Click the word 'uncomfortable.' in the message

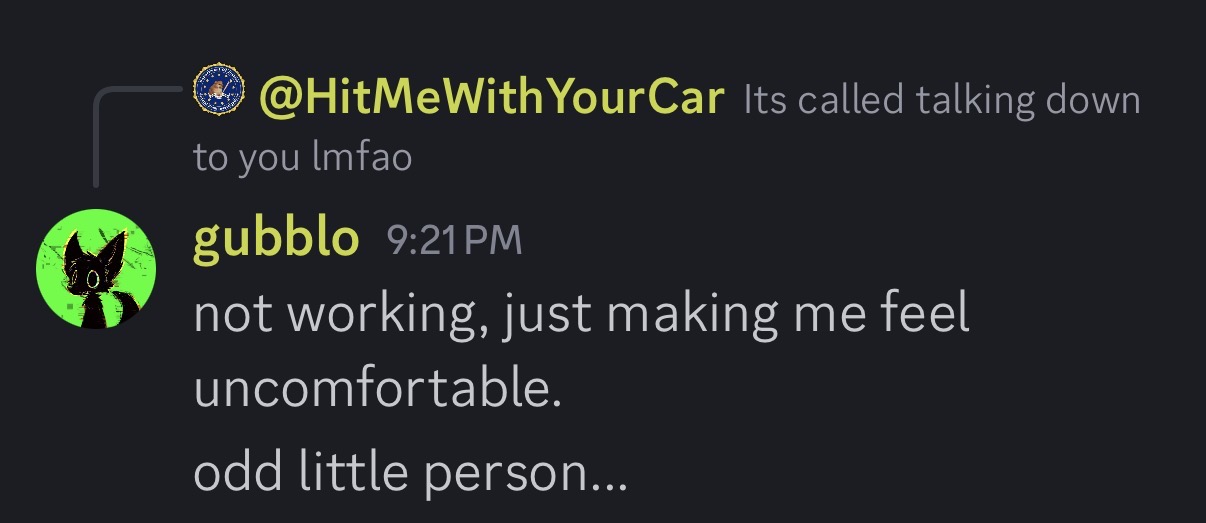377,388
